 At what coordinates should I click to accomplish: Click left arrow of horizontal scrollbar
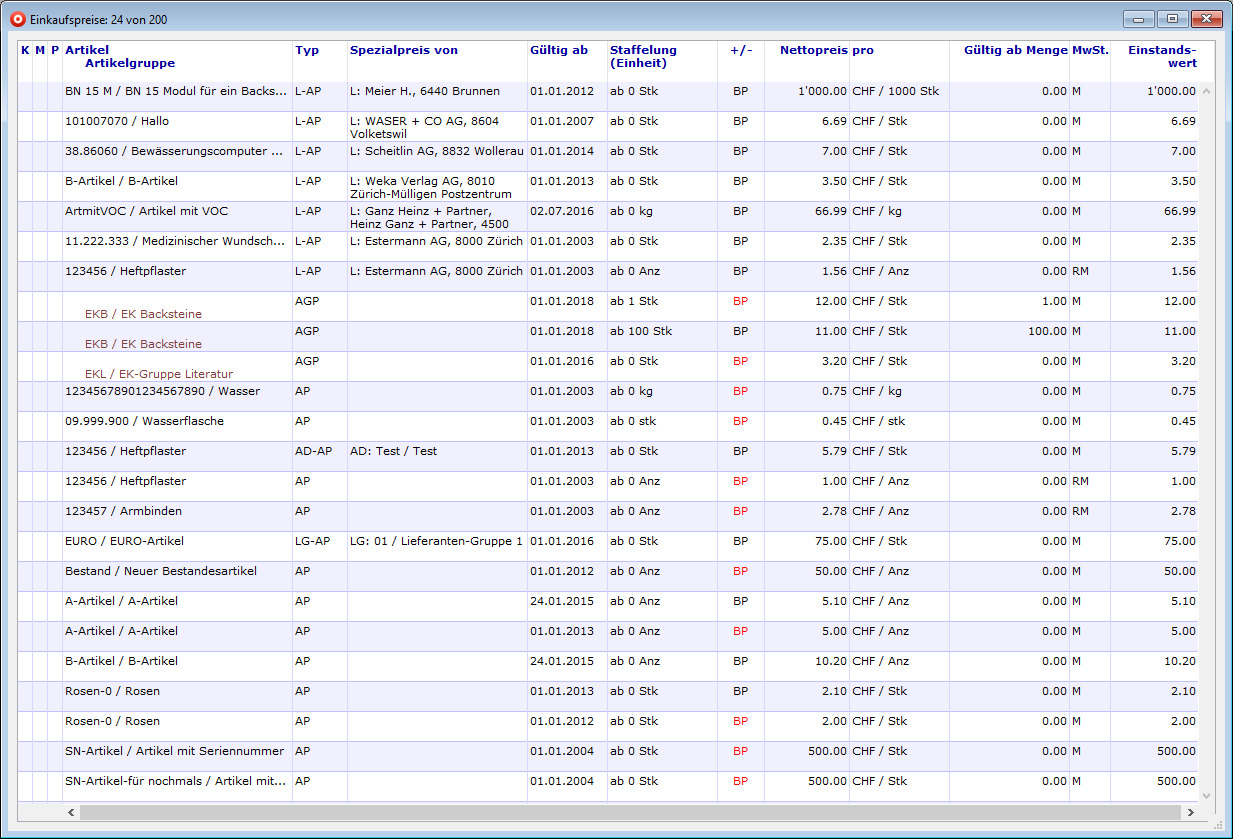71,813
